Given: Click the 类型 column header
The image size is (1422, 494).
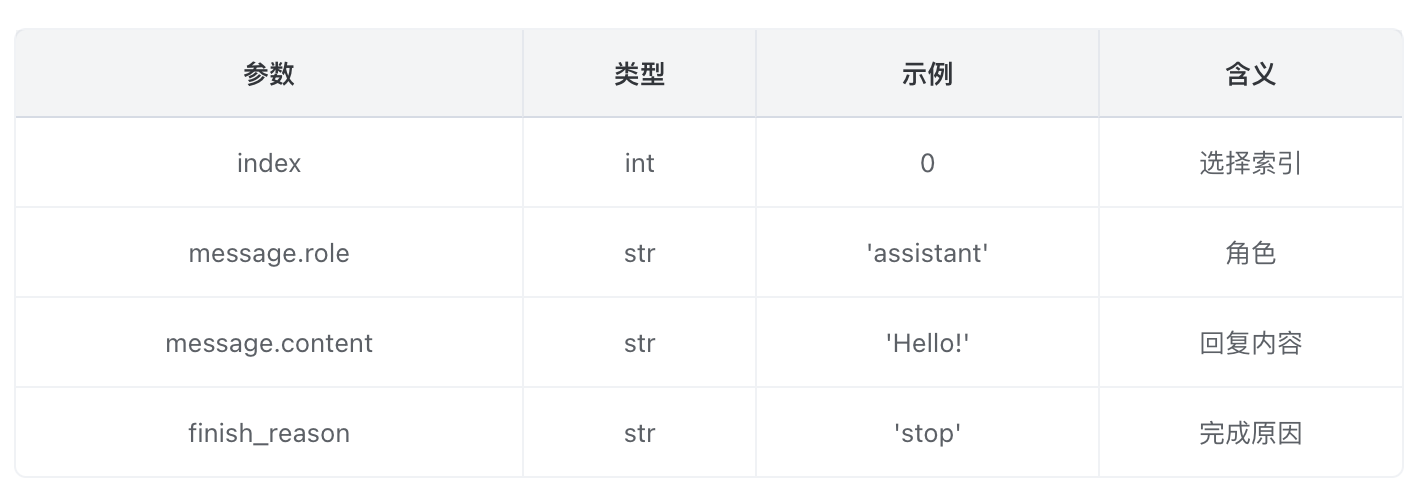Looking at the screenshot, I should pos(639,73).
